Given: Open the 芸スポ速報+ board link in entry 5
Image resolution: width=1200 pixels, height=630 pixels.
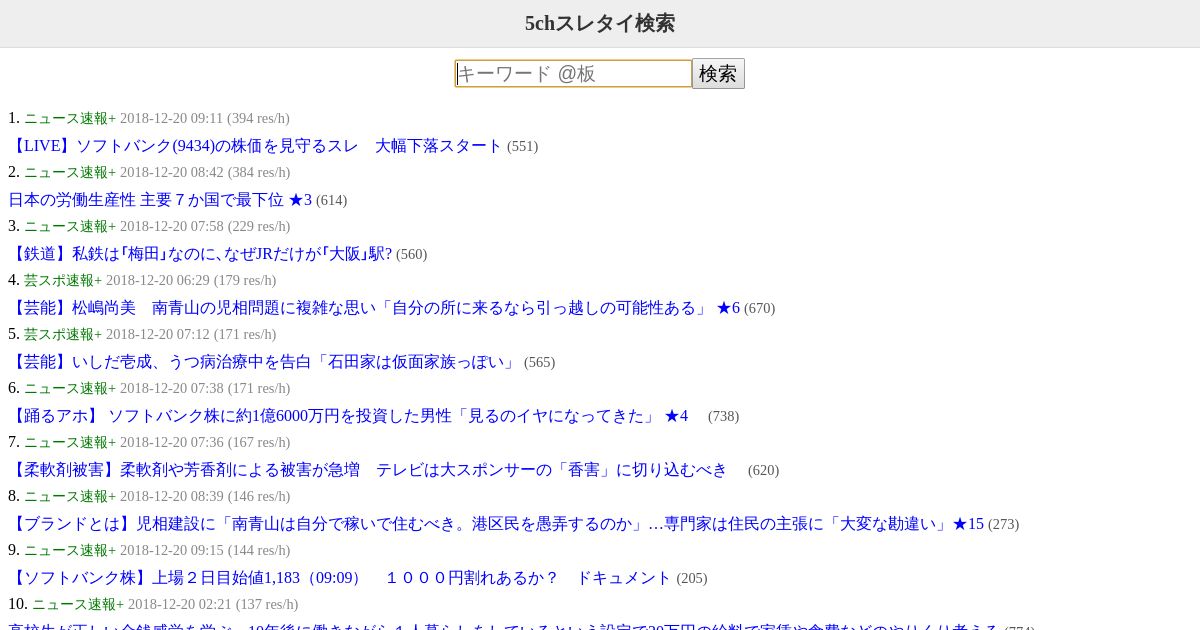Looking at the screenshot, I should pyautogui.click(x=63, y=334).
